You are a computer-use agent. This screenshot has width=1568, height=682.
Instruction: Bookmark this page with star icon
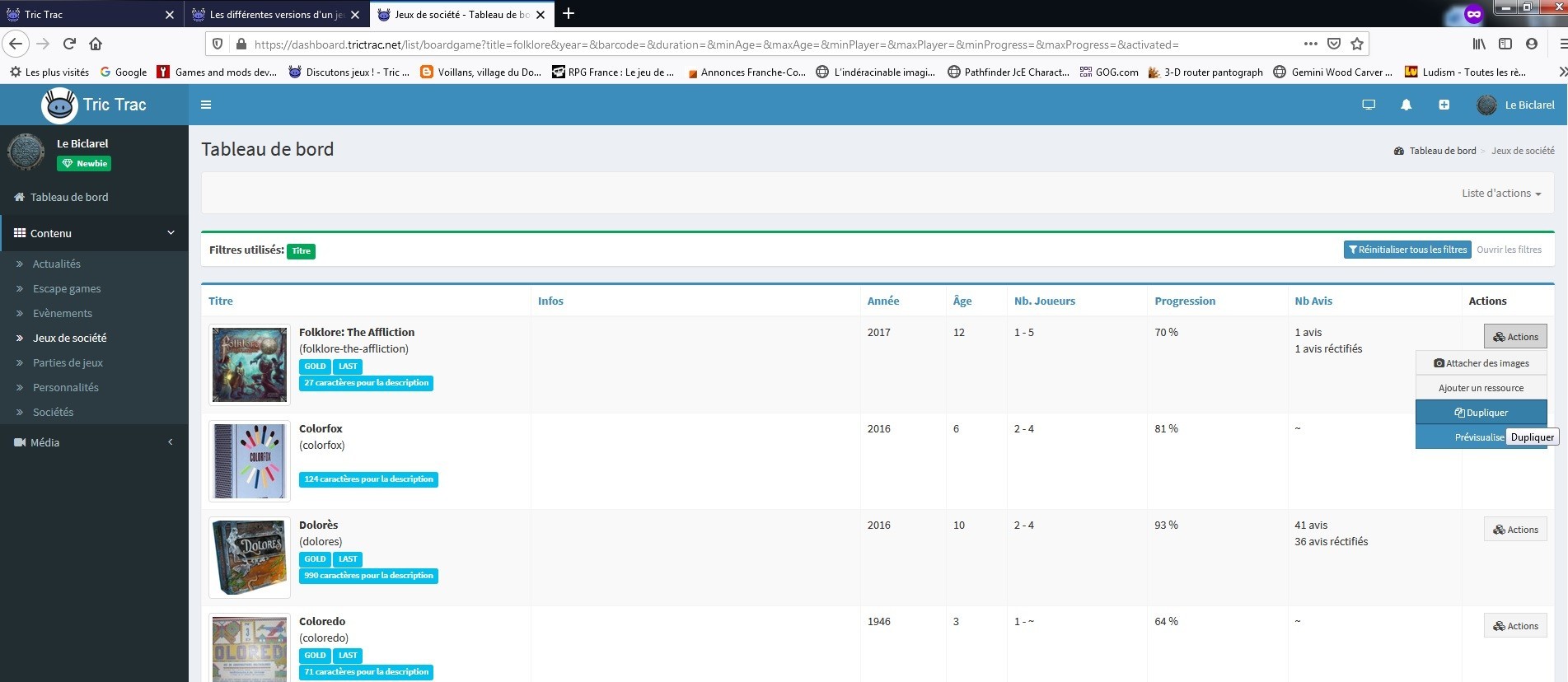[x=1357, y=44]
